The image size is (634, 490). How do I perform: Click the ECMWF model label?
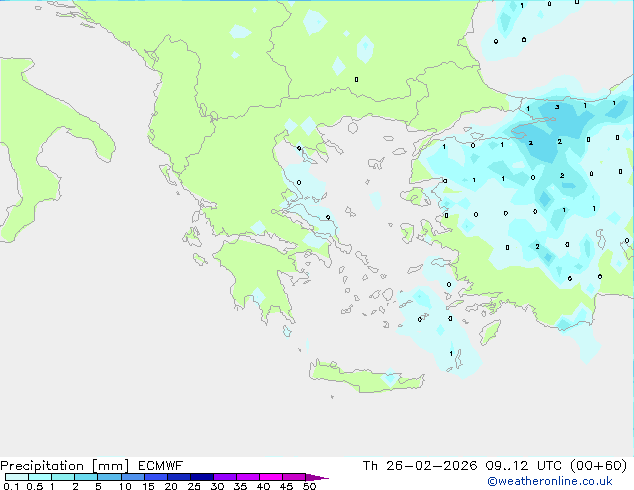click(x=161, y=466)
